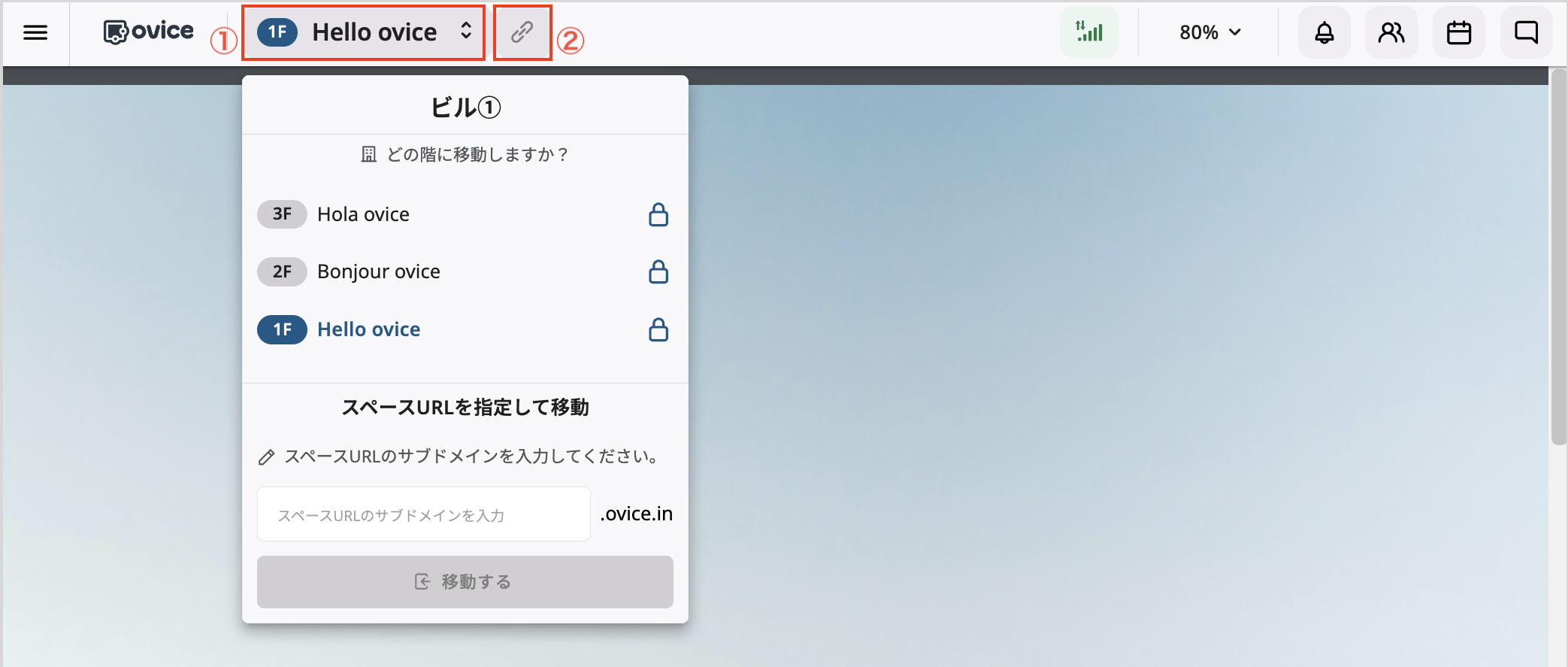
Task: Click the 3F floor badge
Action: point(282,214)
